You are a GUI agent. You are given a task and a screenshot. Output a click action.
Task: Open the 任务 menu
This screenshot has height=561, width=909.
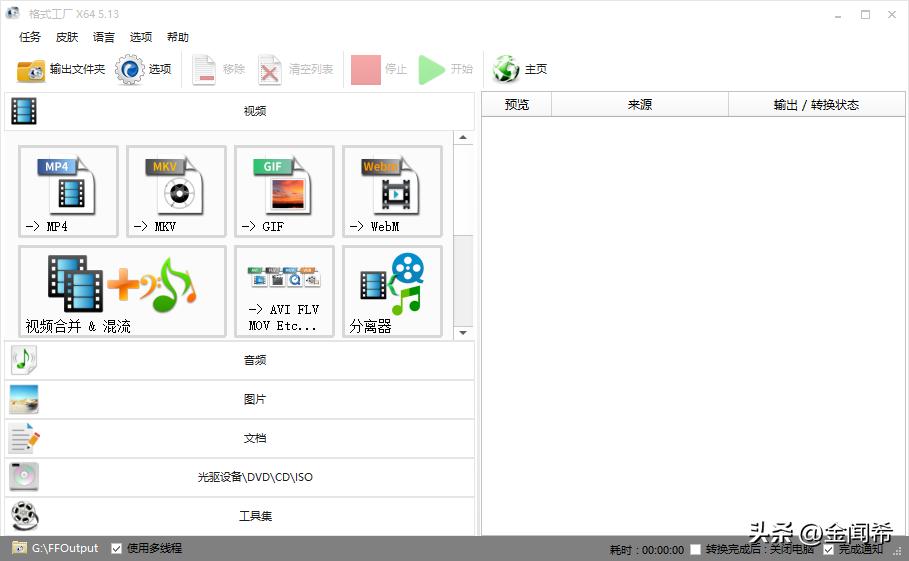(30, 37)
